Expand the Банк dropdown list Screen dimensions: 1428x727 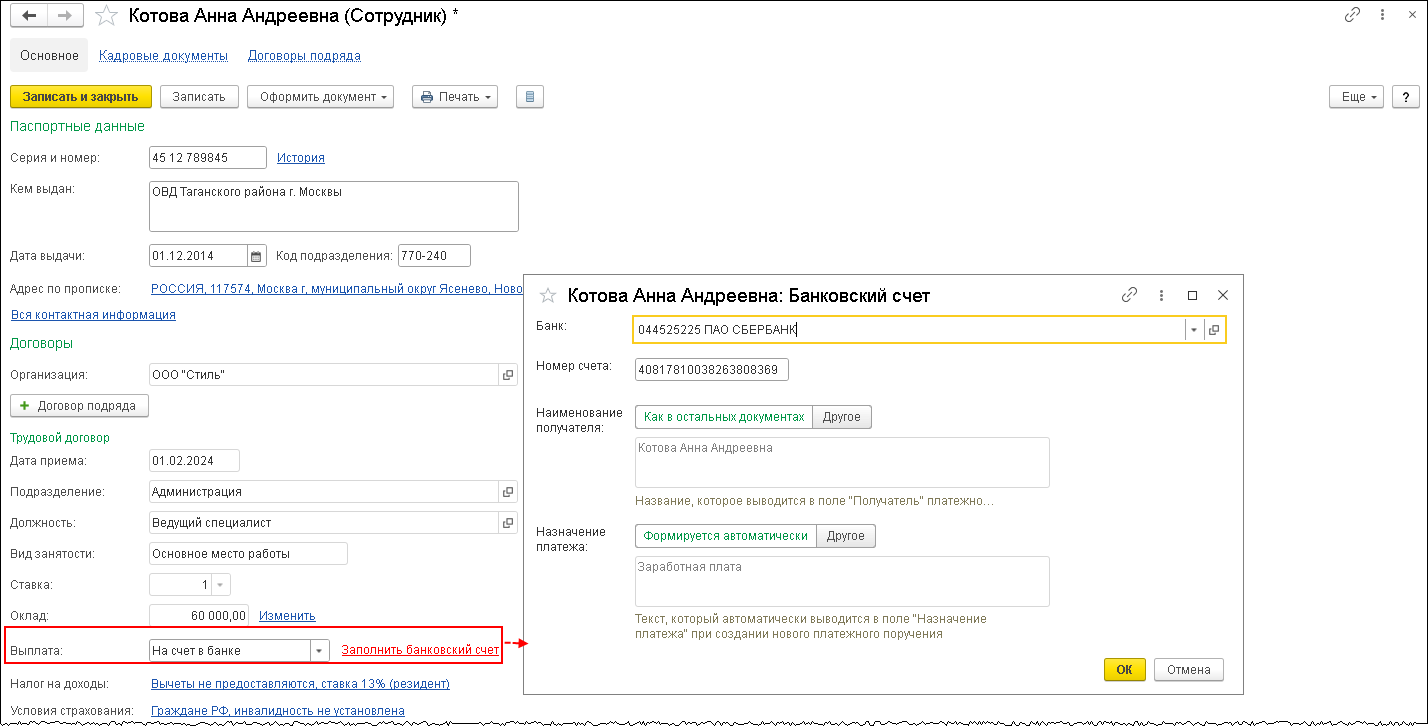click(x=1194, y=330)
